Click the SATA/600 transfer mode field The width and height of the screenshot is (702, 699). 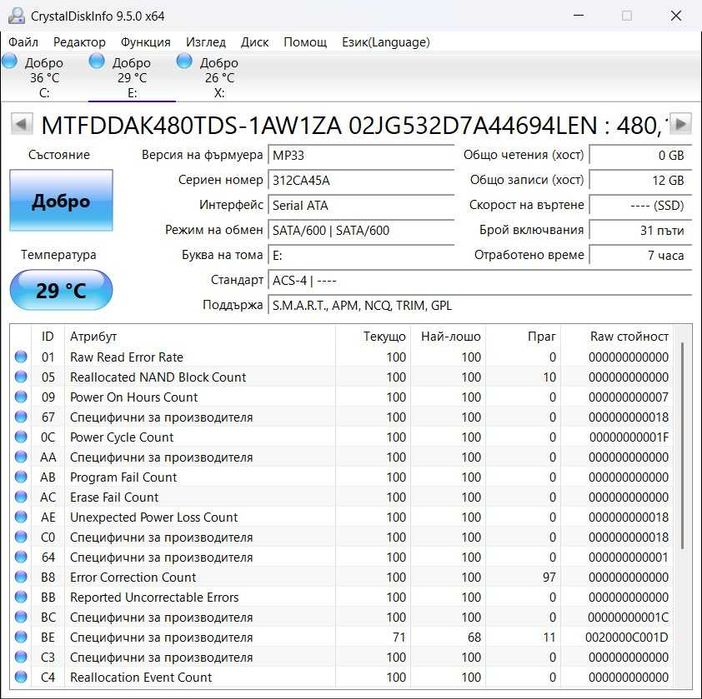pyautogui.click(x=361, y=231)
